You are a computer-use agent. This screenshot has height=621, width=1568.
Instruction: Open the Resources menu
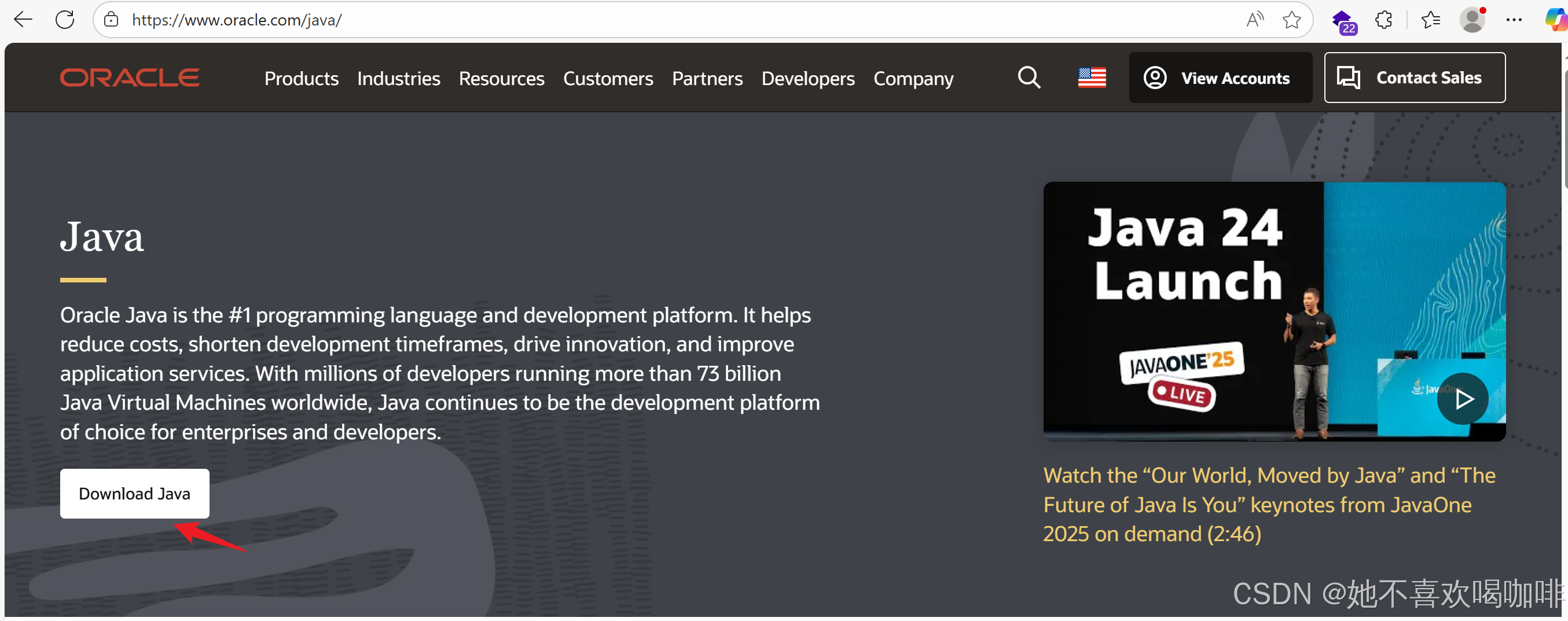502,79
